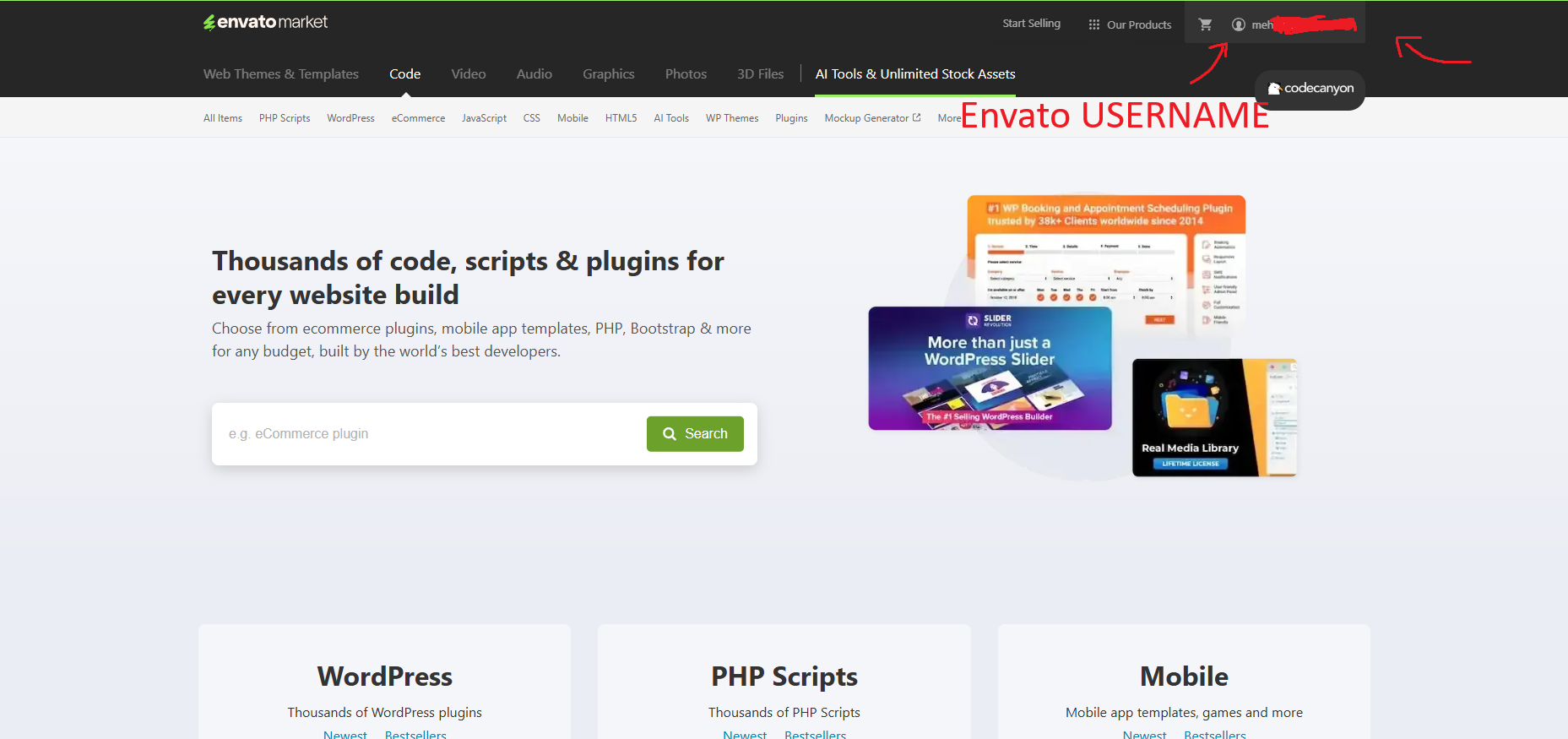Open WP Themes subcategory
Viewport: 1568px width, 739px height.
(732, 118)
